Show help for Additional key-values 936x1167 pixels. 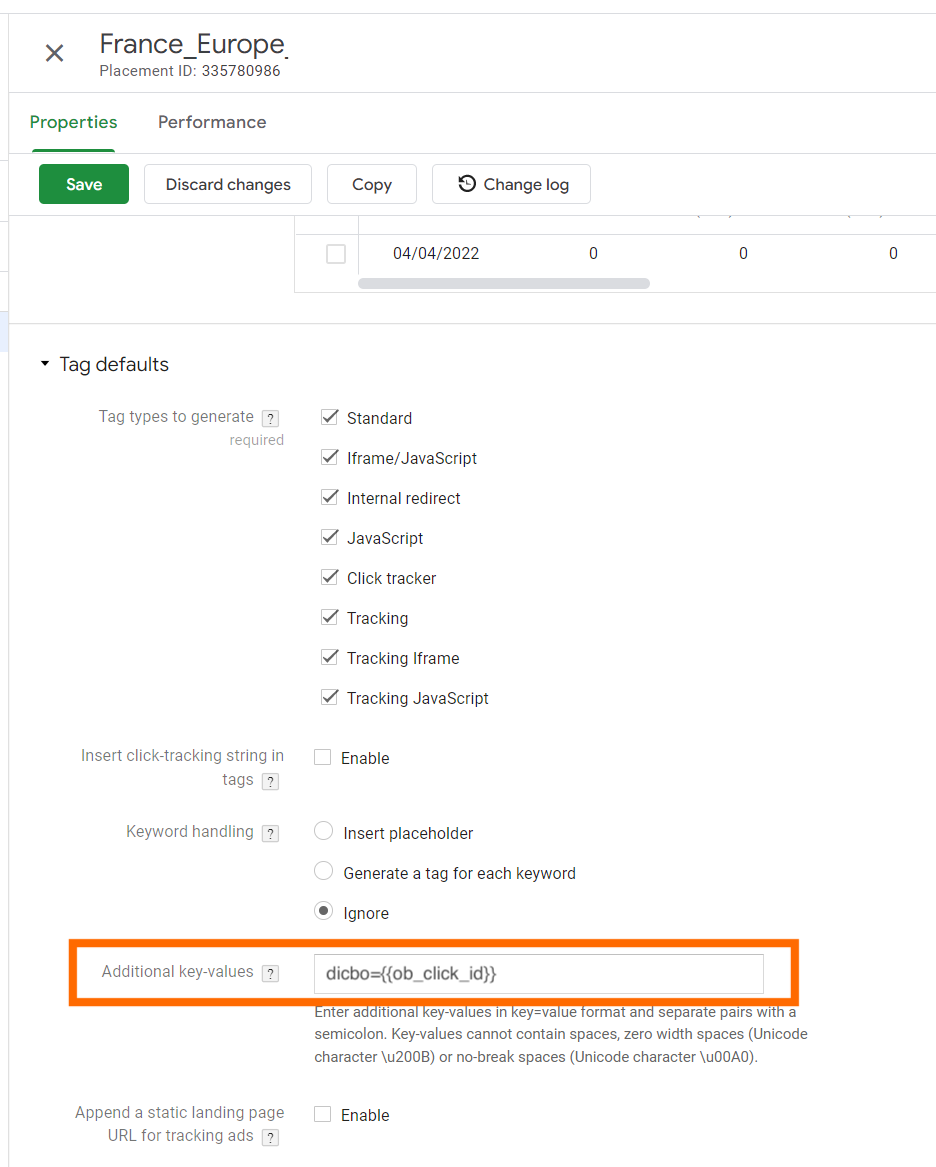tap(270, 973)
